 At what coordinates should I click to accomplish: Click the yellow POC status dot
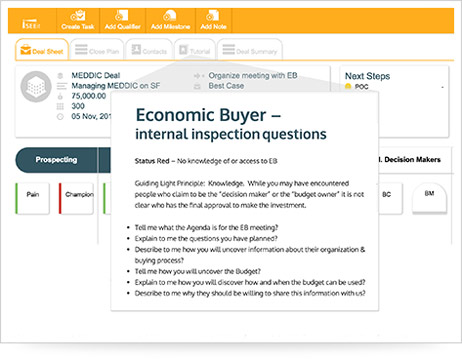[348, 87]
